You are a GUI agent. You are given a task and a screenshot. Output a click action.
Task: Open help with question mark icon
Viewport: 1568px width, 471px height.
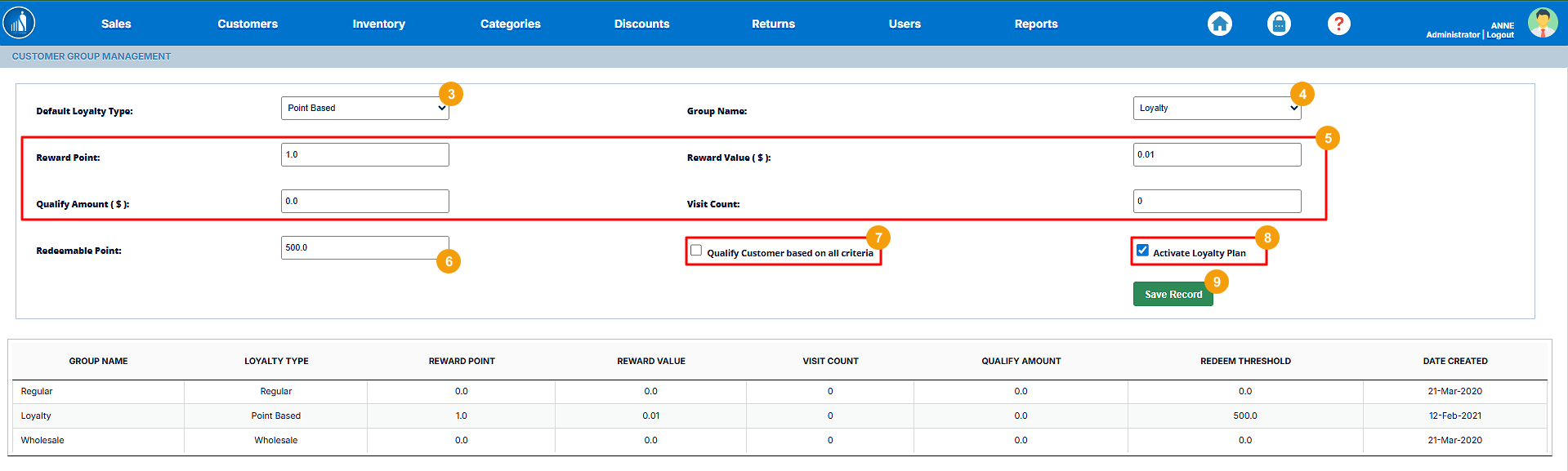tap(1338, 24)
